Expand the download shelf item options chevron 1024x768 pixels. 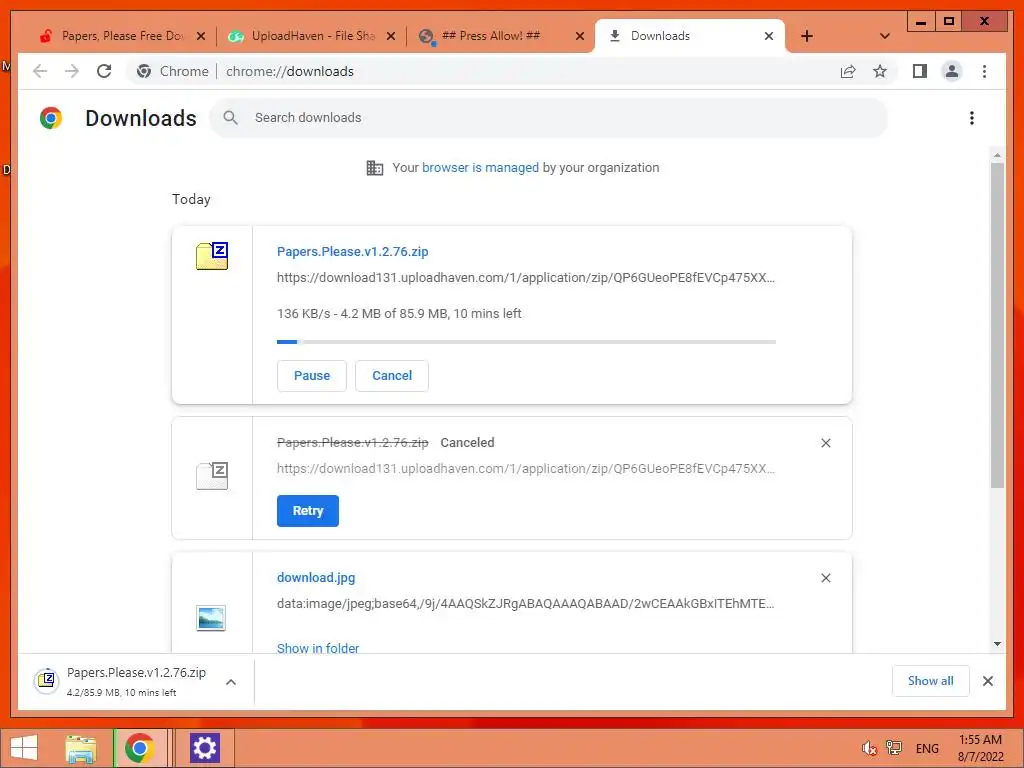click(x=231, y=682)
